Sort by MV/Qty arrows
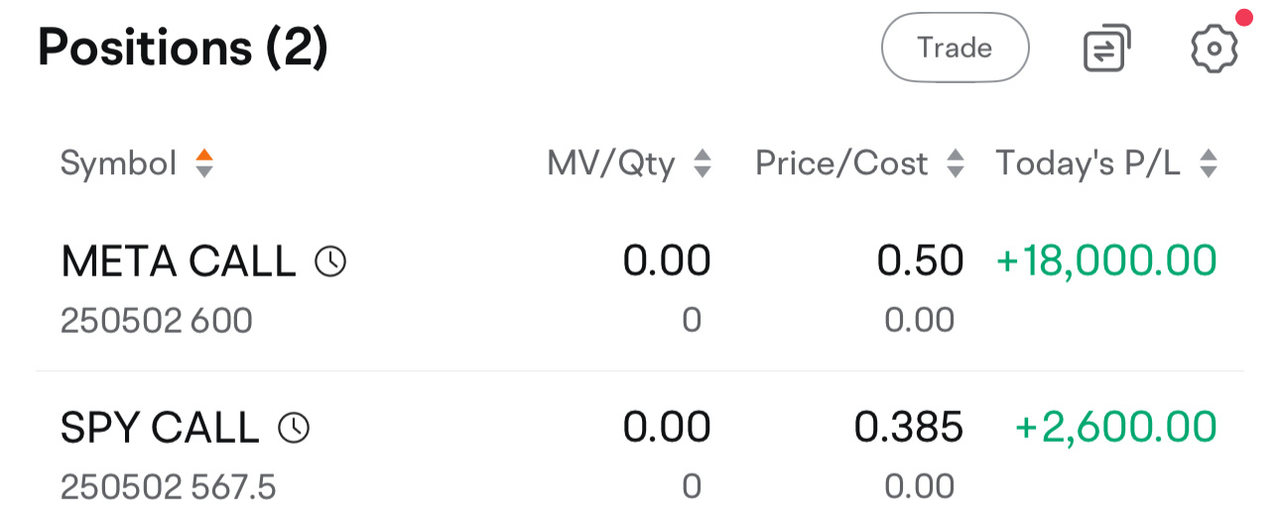Screen dimensions: 1280x522 tap(702, 163)
